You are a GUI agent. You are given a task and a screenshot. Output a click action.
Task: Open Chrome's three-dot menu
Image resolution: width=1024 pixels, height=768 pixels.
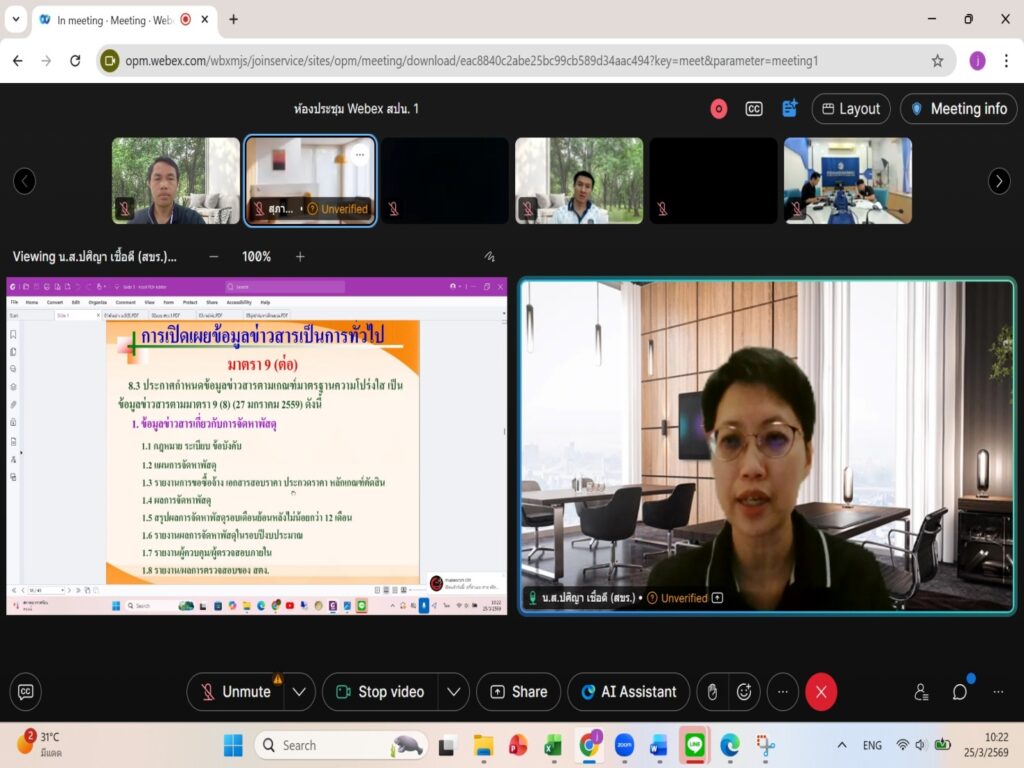coord(1006,61)
